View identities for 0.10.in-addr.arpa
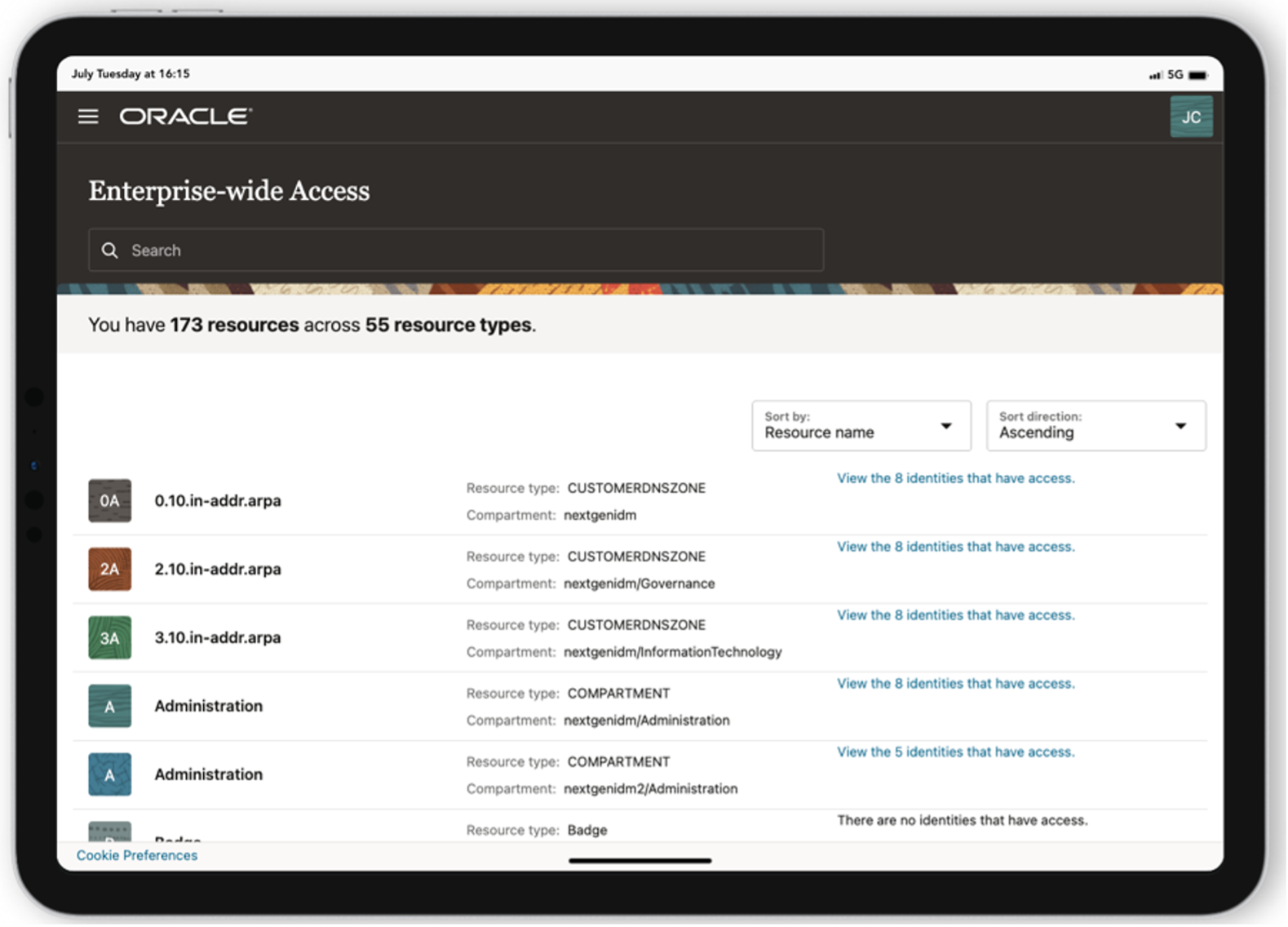This screenshot has height=927, width=1288. pyautogui.click(x=956, y=479)
